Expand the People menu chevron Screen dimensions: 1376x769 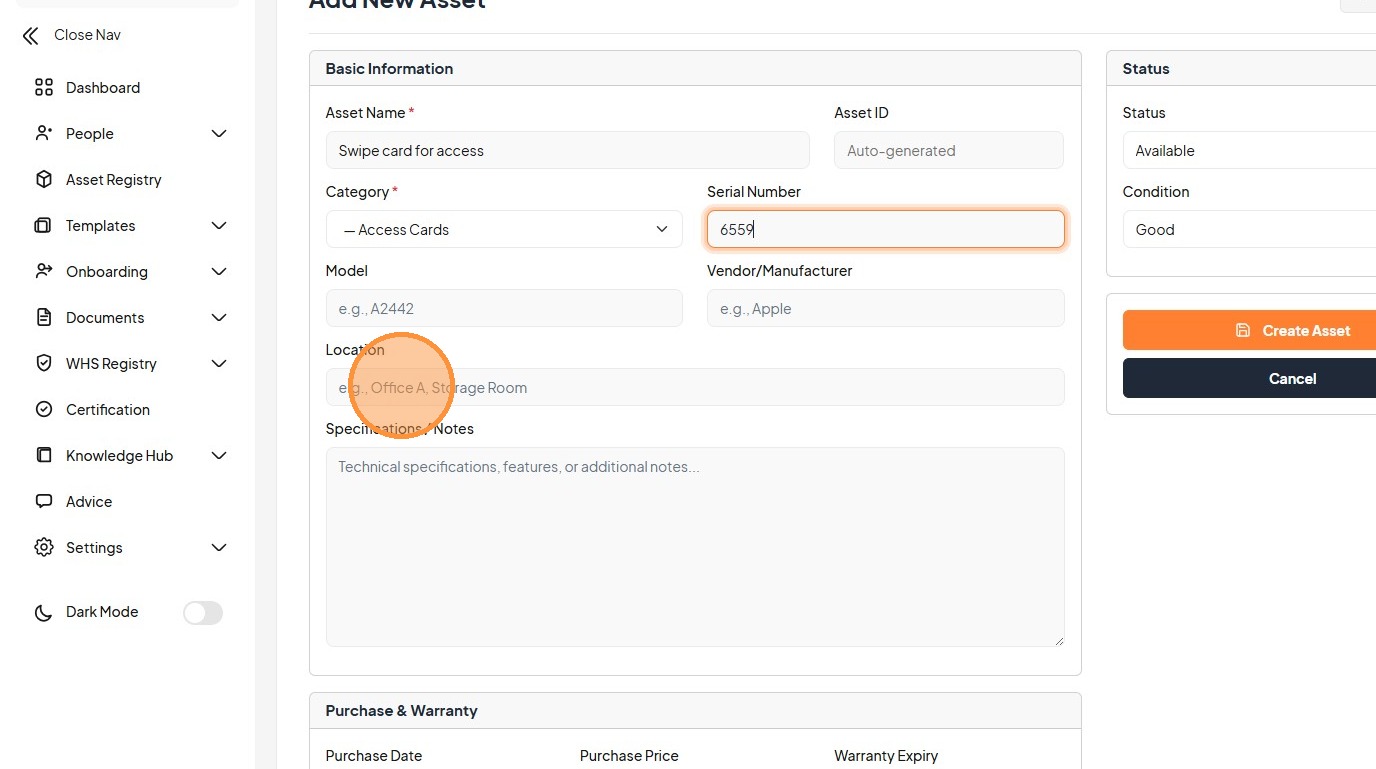(x=219, y=134)
